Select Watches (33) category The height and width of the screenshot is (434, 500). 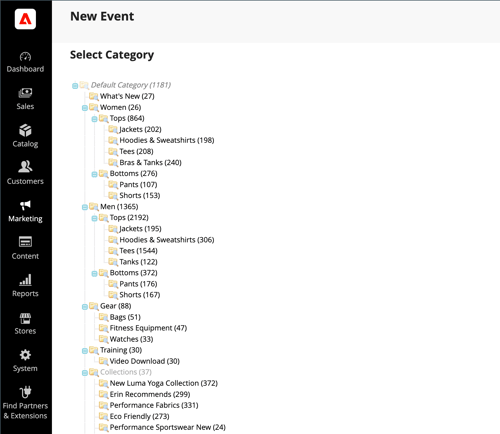(131, 339)
